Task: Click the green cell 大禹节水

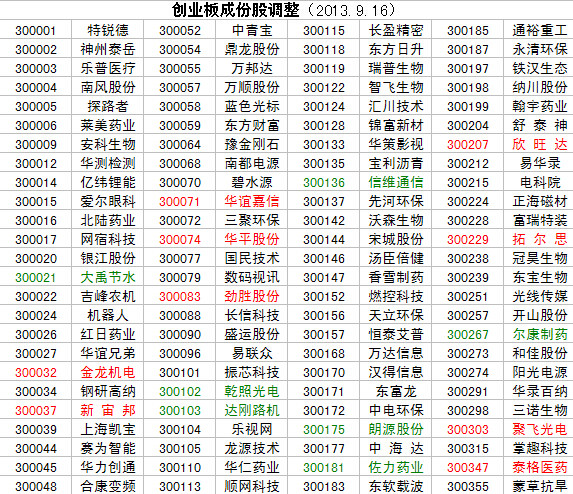Action: click(108, 277)
